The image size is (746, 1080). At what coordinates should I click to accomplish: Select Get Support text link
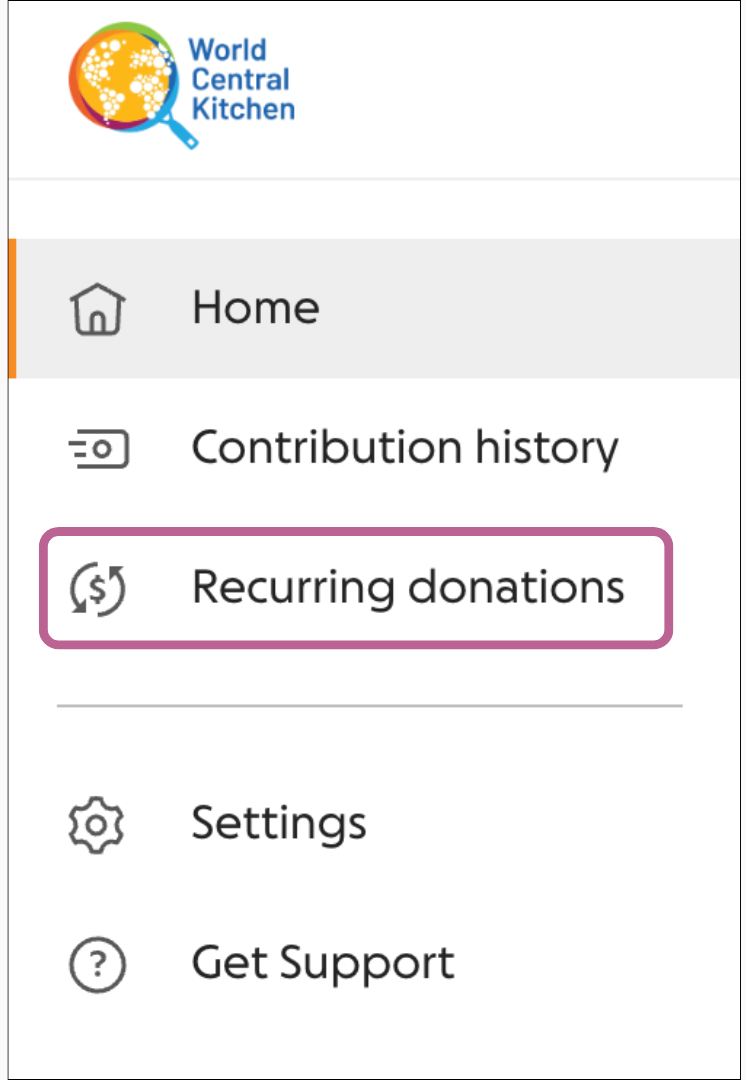click(x=323, y=964)
